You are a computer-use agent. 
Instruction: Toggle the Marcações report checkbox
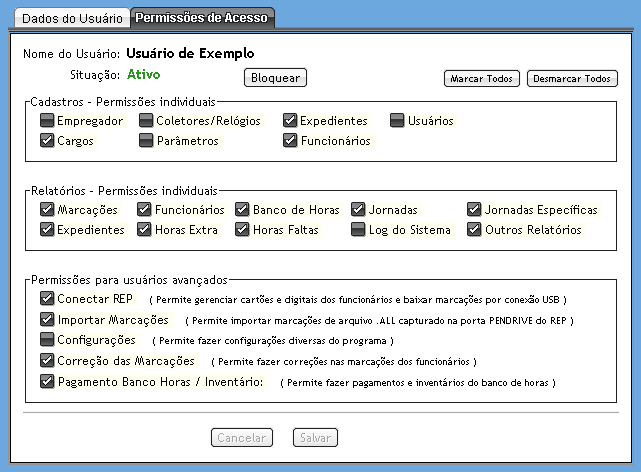click(x=47, y=210)
